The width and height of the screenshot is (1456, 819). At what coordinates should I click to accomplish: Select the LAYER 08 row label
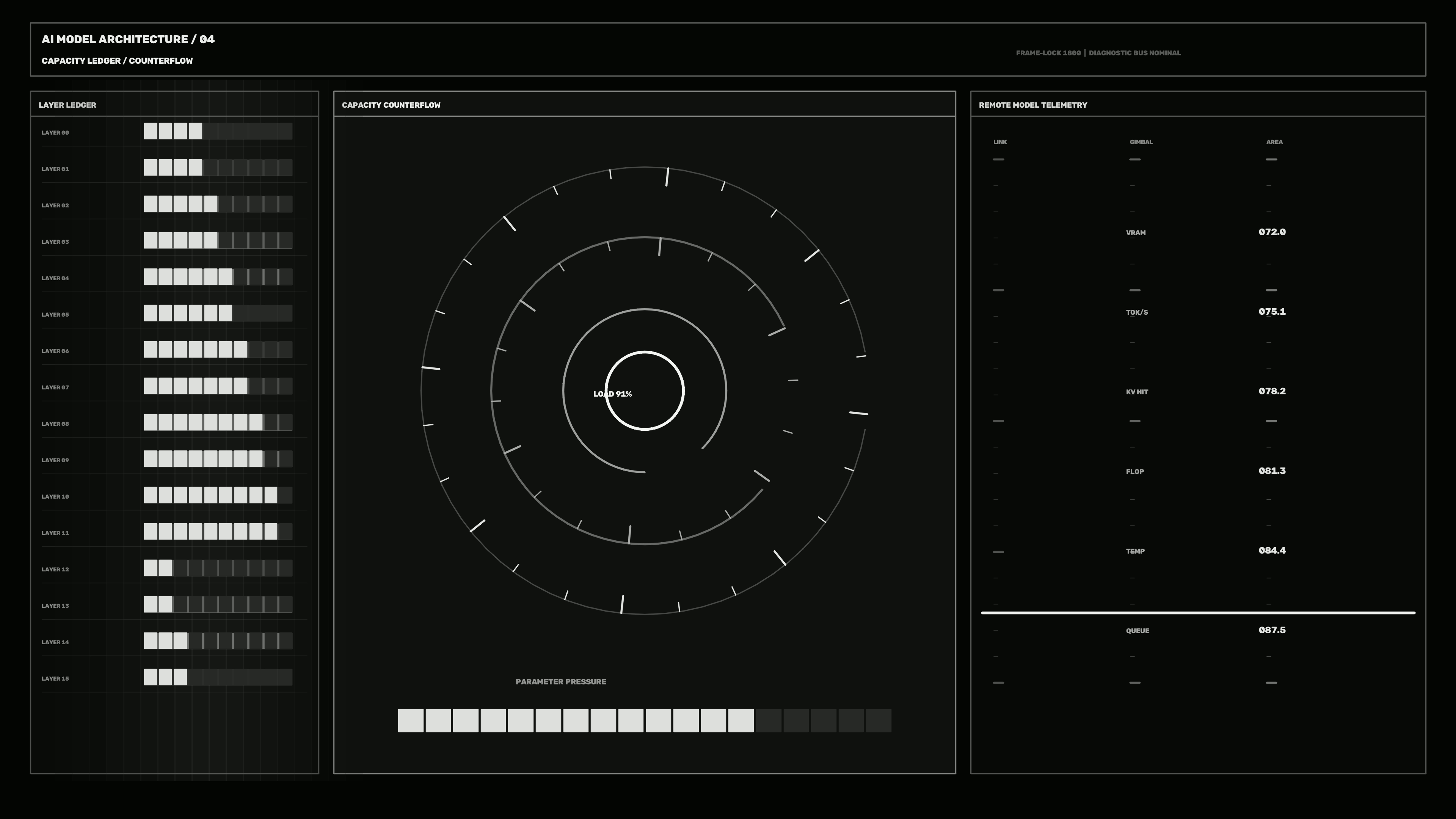click(x=55, y=424)
